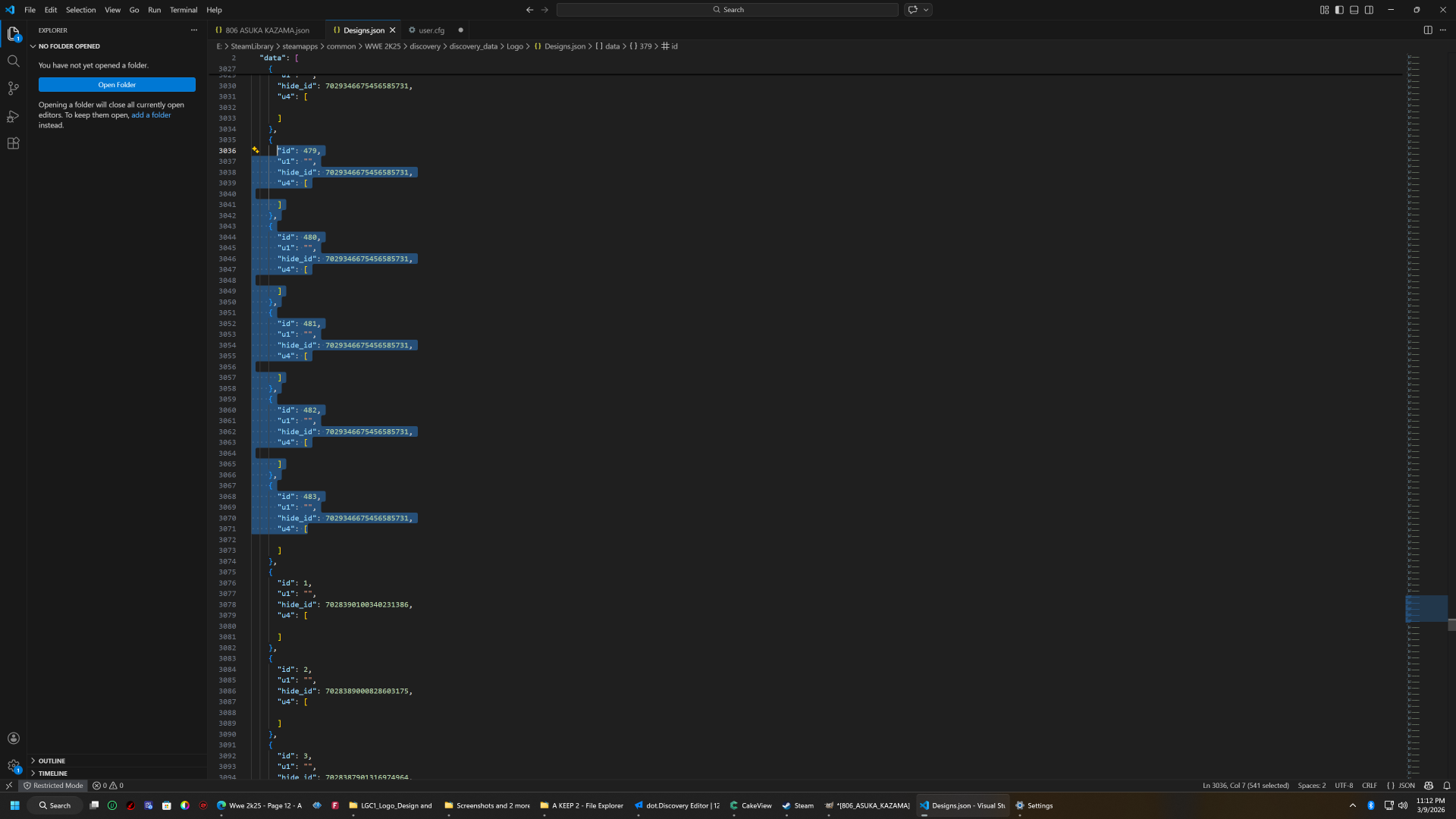Click the Customize Layout icon

click(x=1324, y=10)
